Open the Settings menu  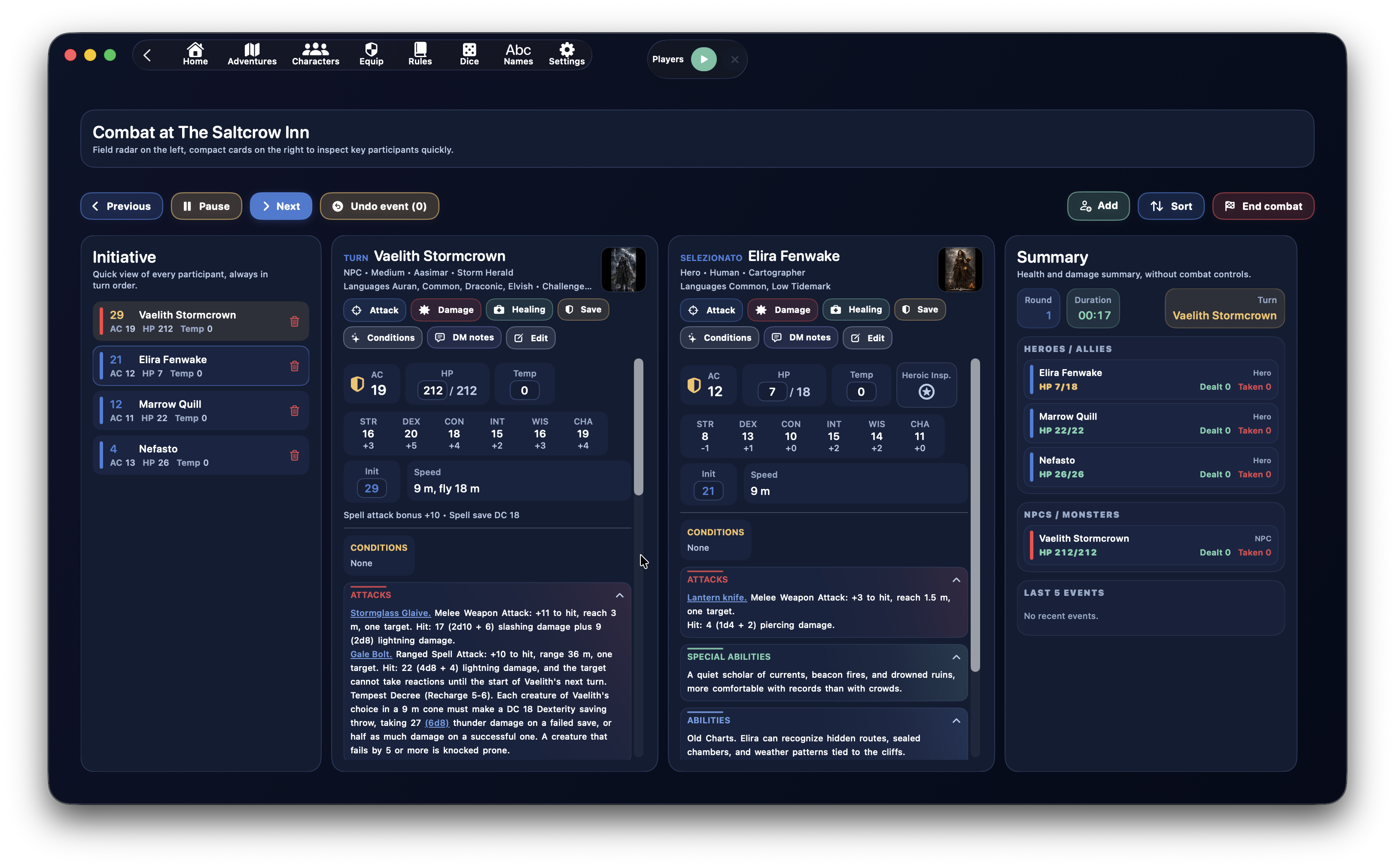pos(566,54)
